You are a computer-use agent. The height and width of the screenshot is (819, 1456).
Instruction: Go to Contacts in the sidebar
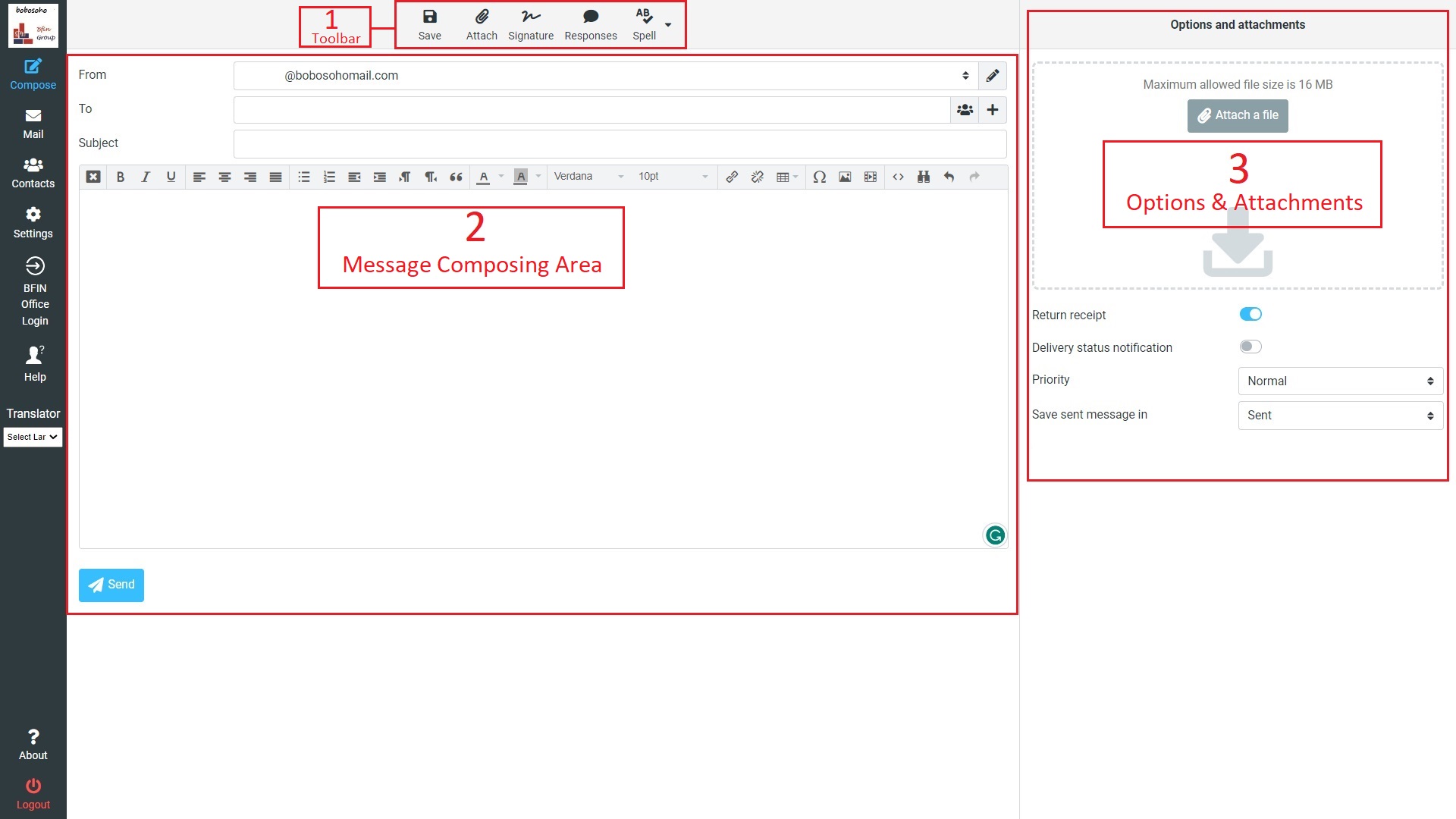[x=33, y=173]
